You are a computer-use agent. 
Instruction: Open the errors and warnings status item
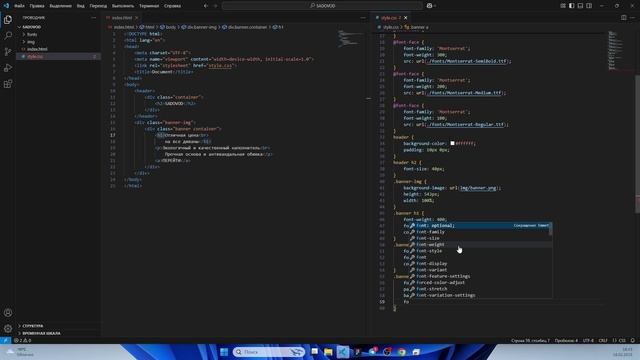23,340
